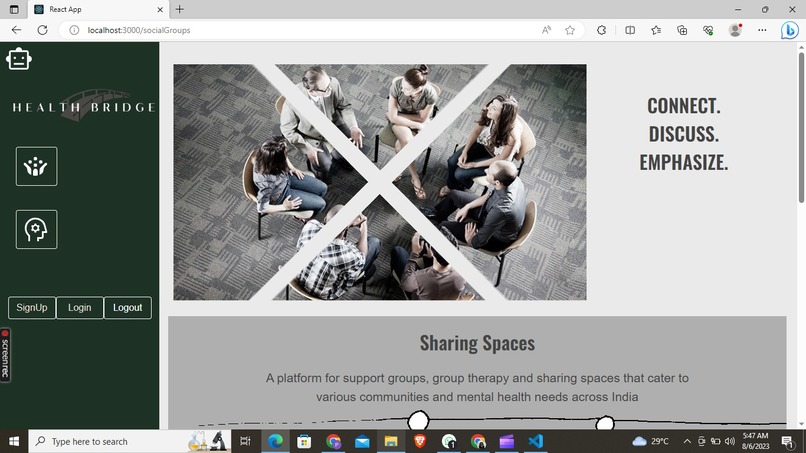The height and width of the screenshot is (453, 806).
Task: Open Split screen icon
Action: pyautogui.click(x=630, y=30)
